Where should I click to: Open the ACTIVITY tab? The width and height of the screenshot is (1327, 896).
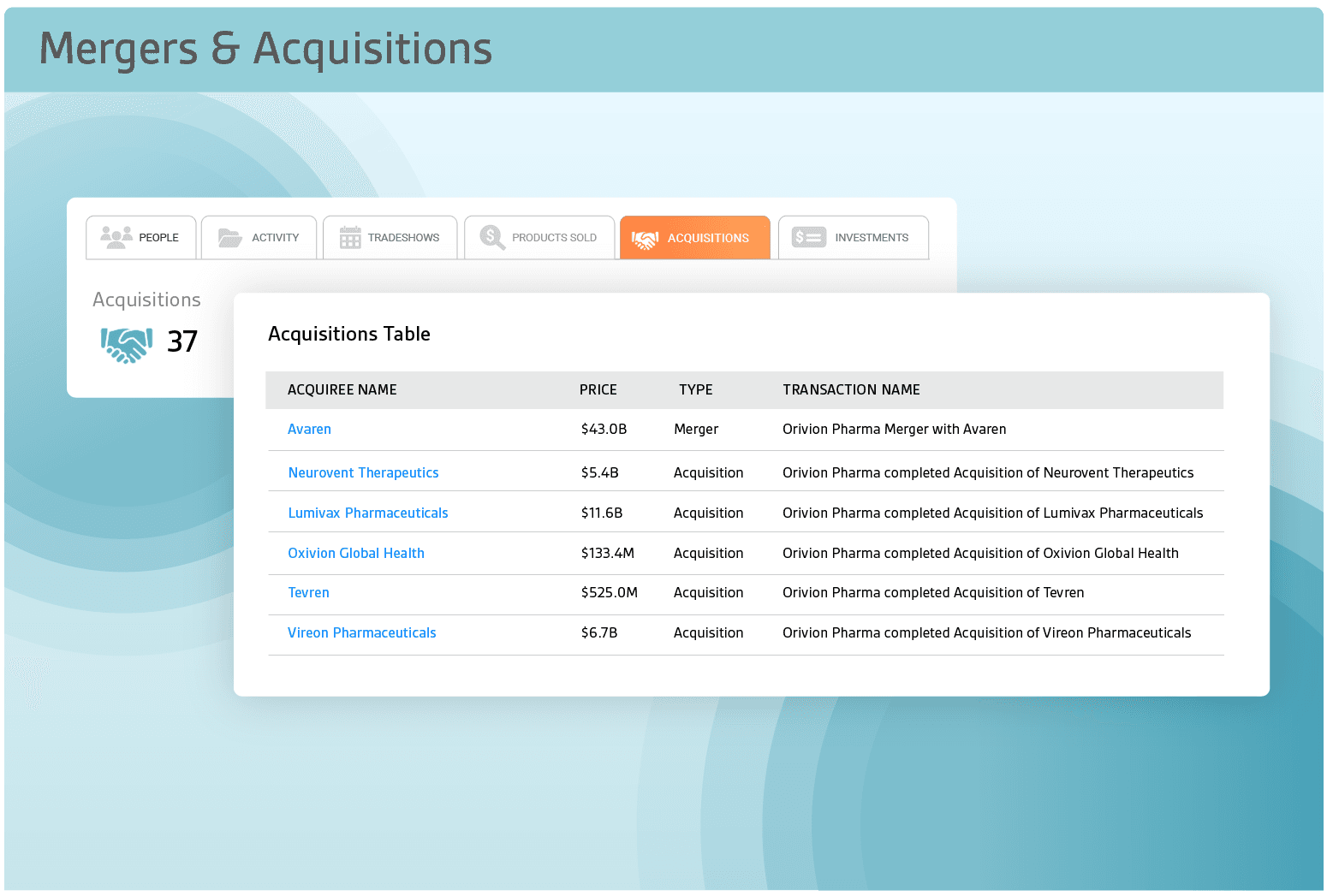click(259, 237)
